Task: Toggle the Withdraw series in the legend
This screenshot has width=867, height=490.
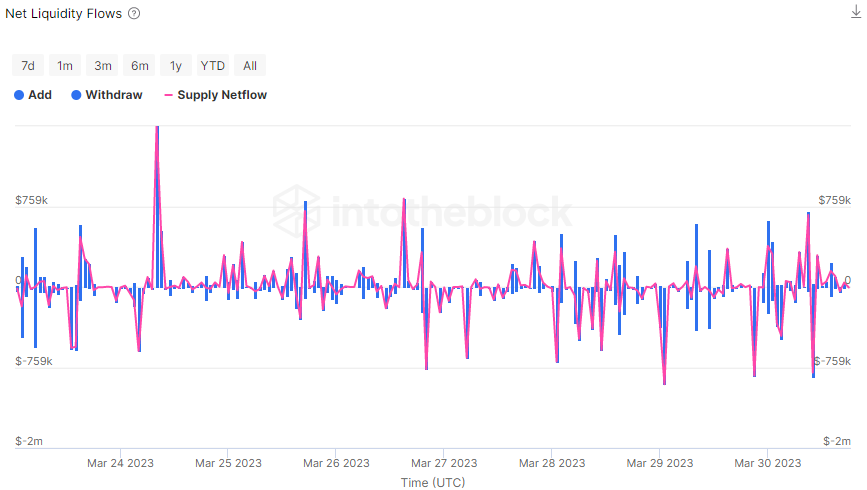Action: [x=107, y=95]
